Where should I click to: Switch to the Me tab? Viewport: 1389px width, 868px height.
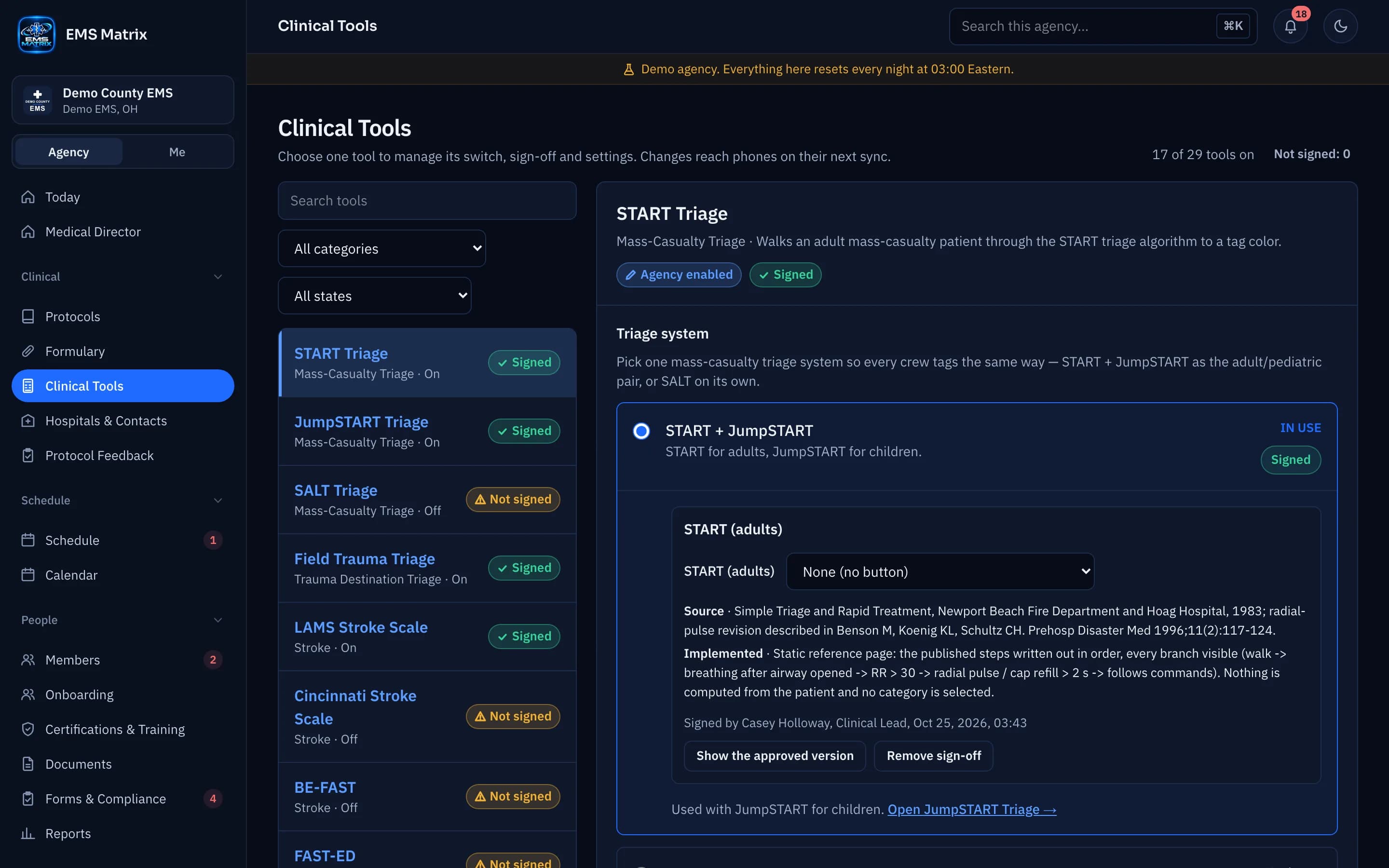[177, 152]
